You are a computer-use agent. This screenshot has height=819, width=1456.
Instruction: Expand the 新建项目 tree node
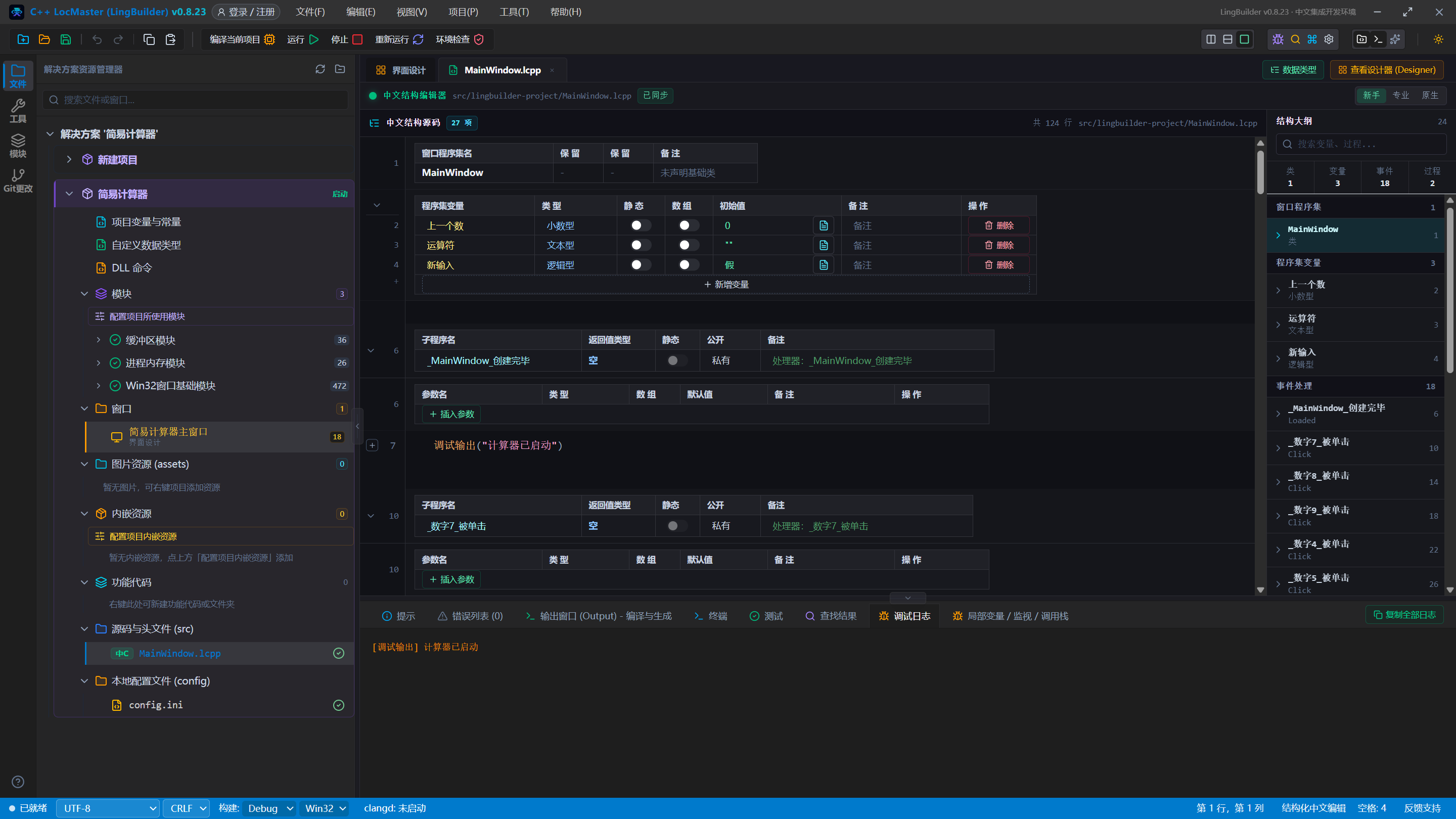(69, 159)
